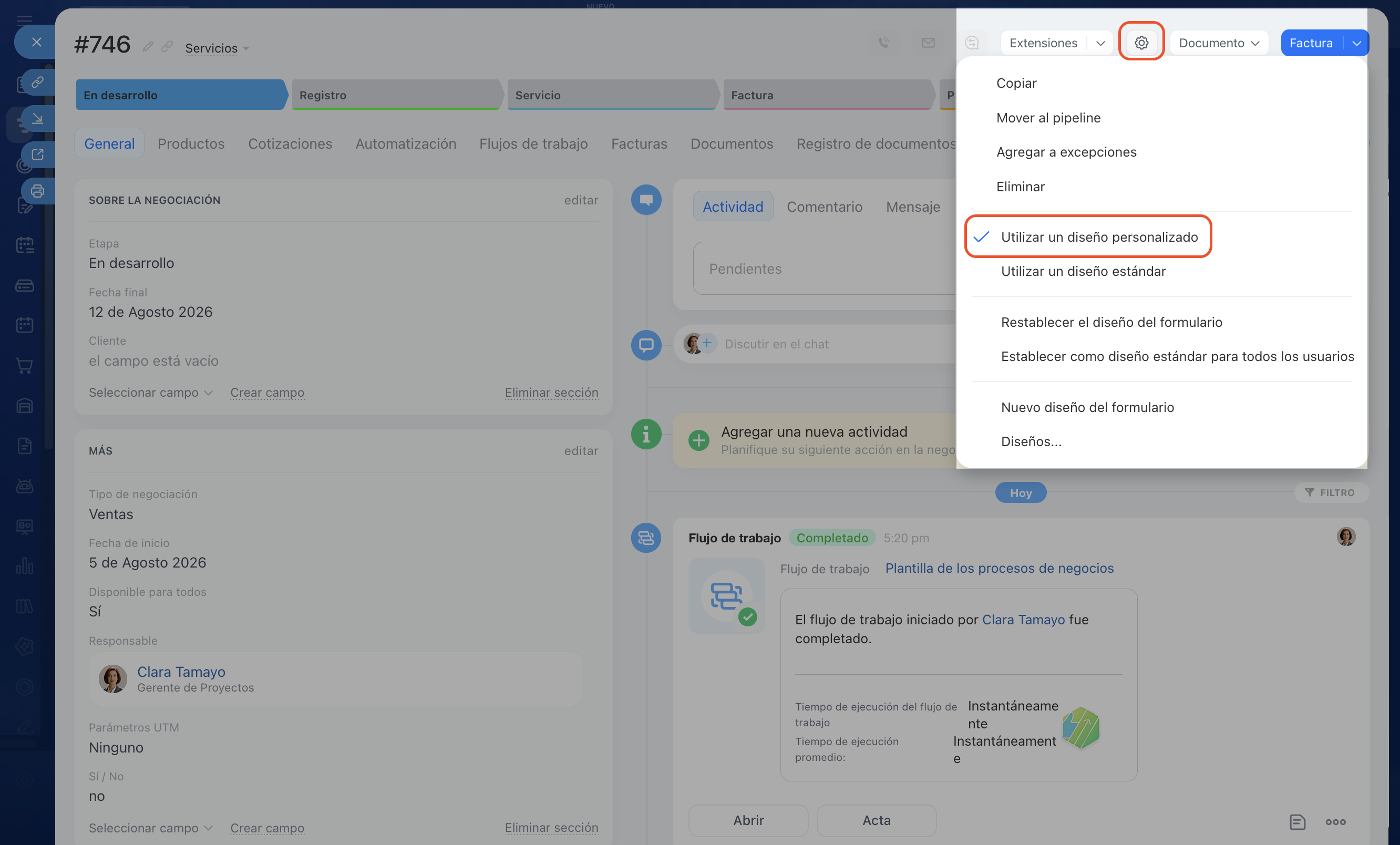The height and width of the screenshot is (845, 1400).
Task: Choose 'Restablecer el diseño del formulario'
Action: pos(1111,322)
